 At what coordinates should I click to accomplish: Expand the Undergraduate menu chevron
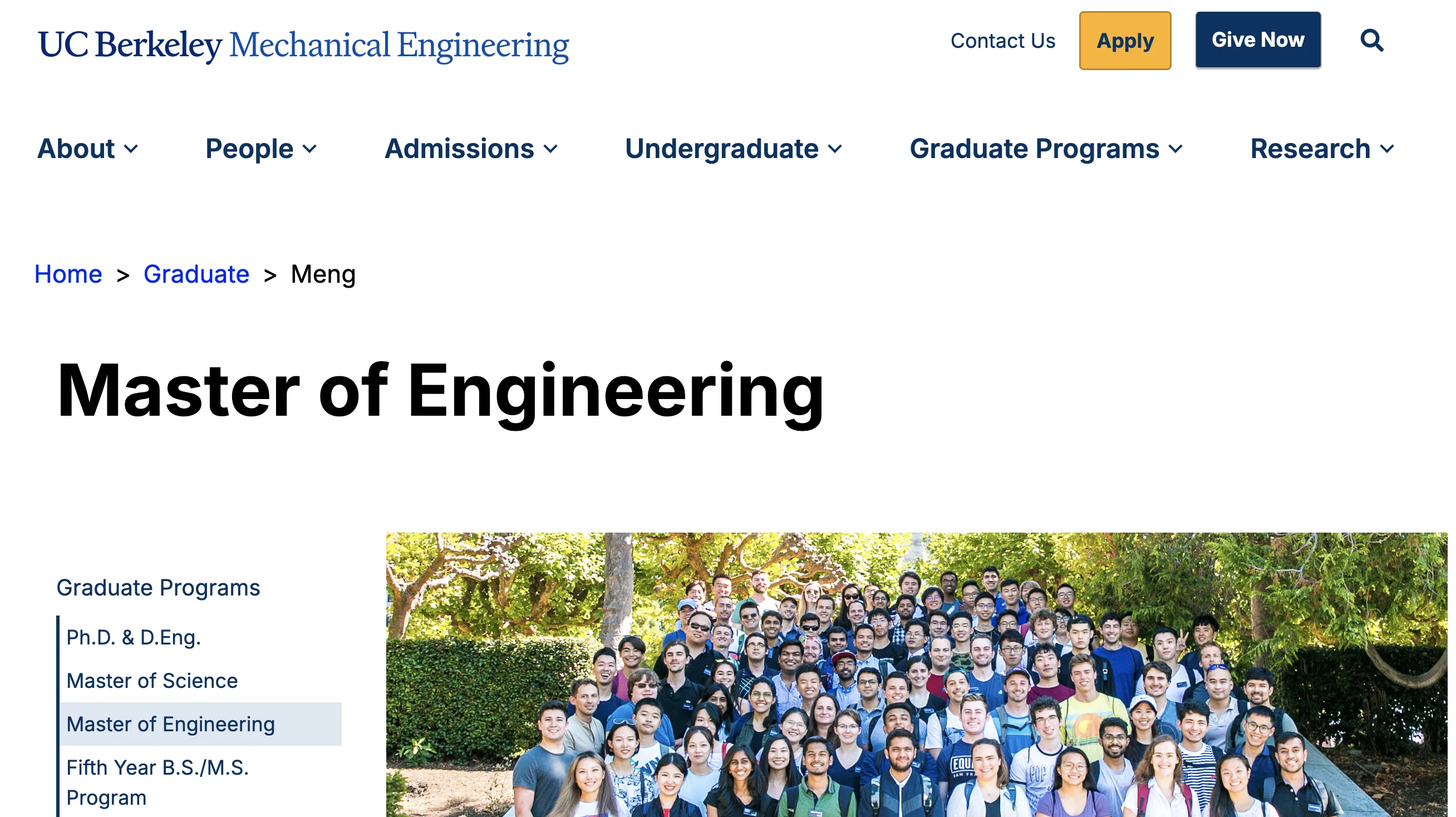click(835, 149)
